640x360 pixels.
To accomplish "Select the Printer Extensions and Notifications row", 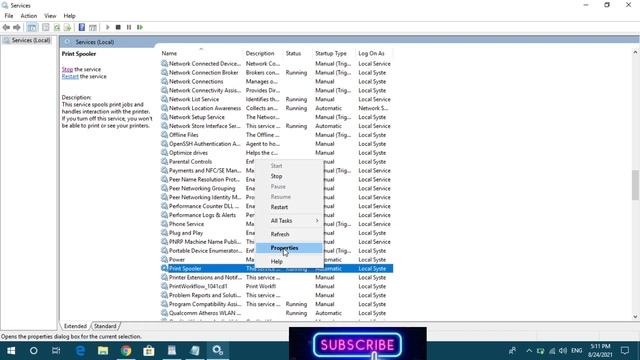I will (x=276, y=278).
